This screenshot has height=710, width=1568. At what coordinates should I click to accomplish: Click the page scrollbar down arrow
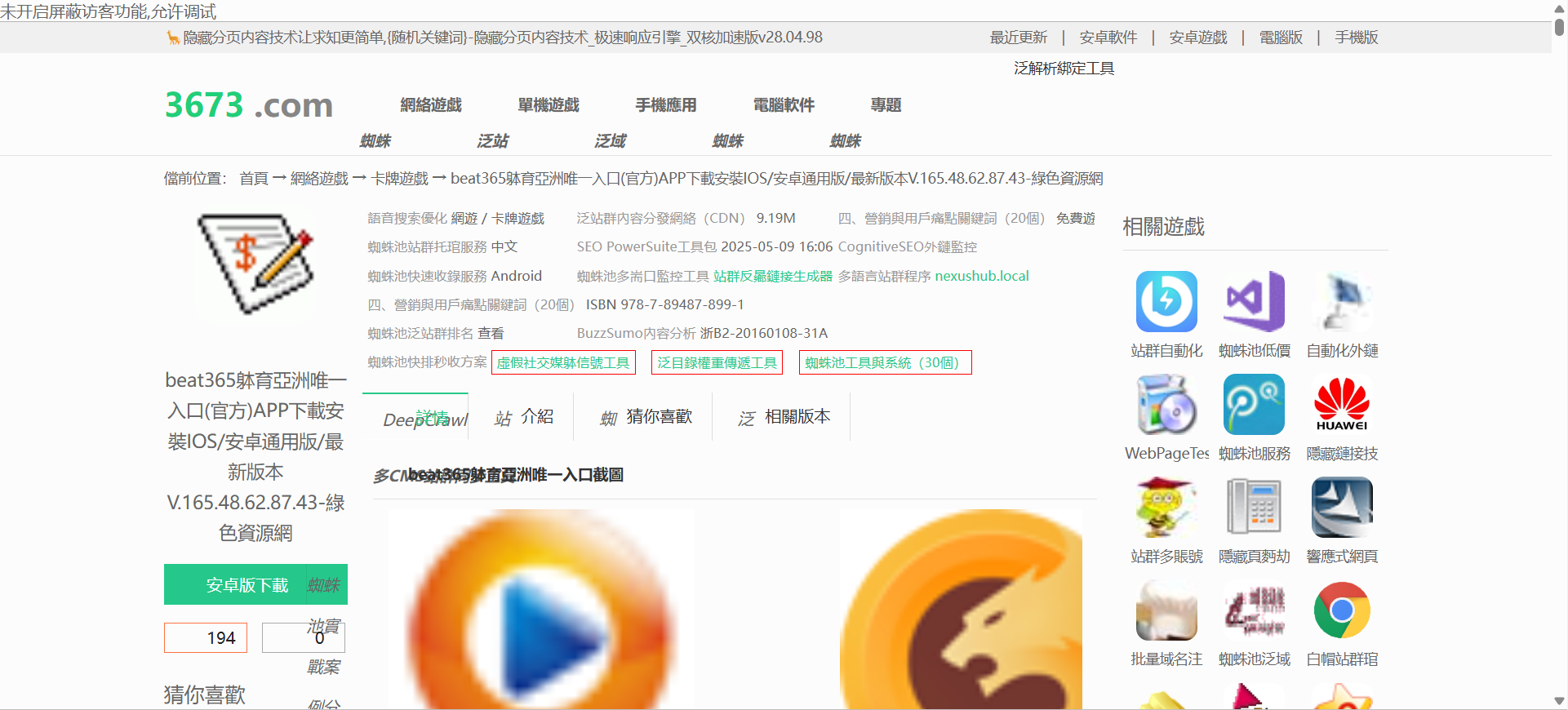point(1559,701)
